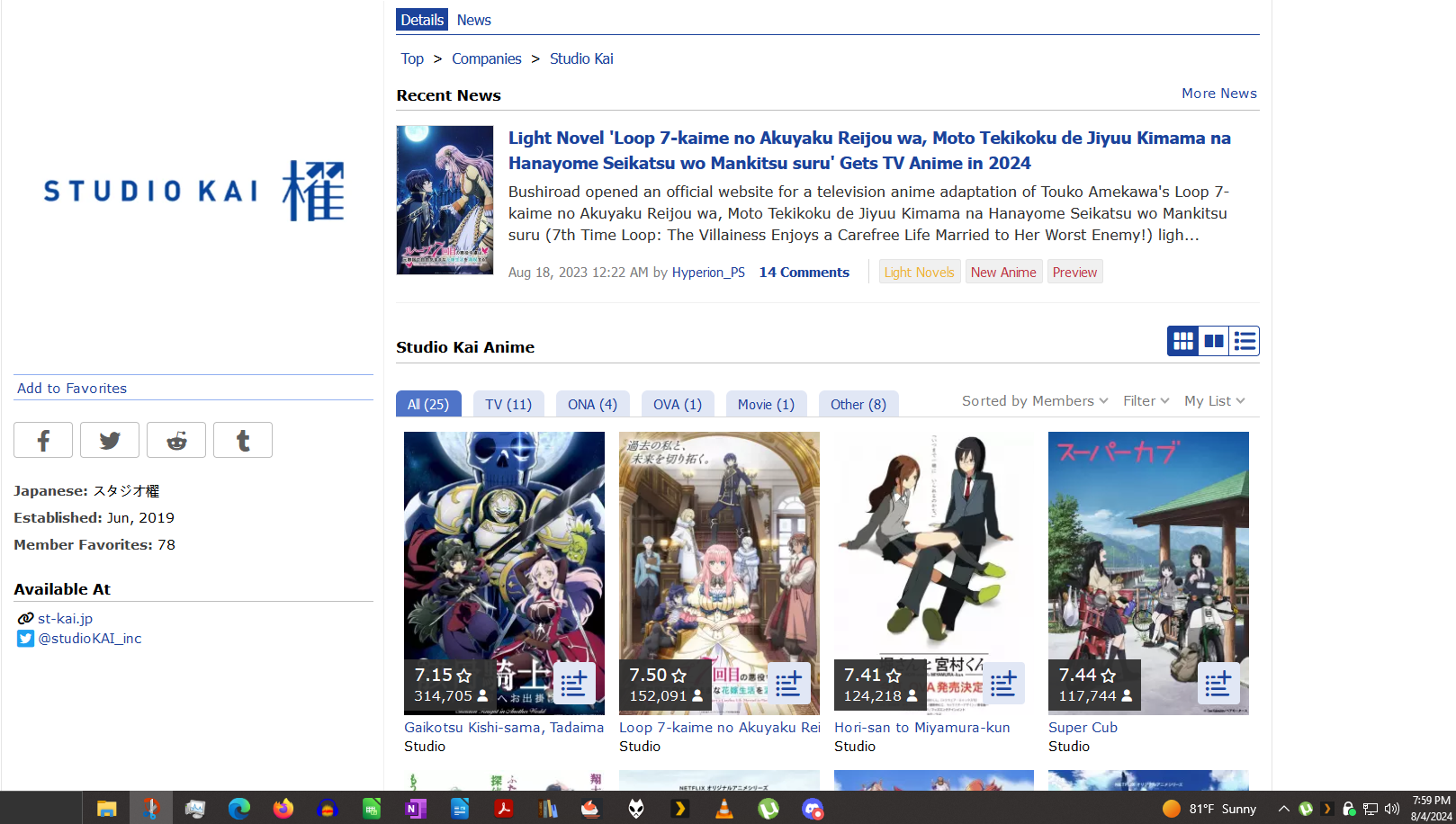Open @studioKAI_inc Twitter link

[90, 639]
